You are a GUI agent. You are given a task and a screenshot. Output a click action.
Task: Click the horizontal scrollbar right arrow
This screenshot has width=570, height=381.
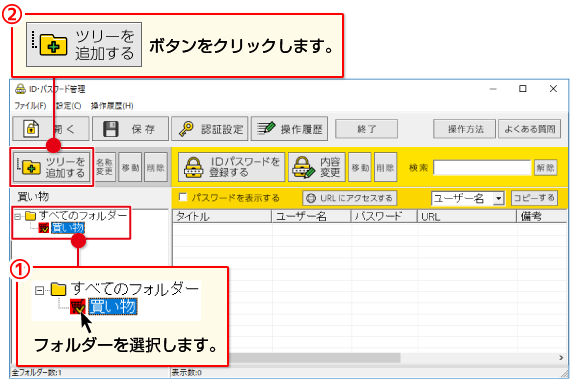pyautogui.click(x=561, y=358)
